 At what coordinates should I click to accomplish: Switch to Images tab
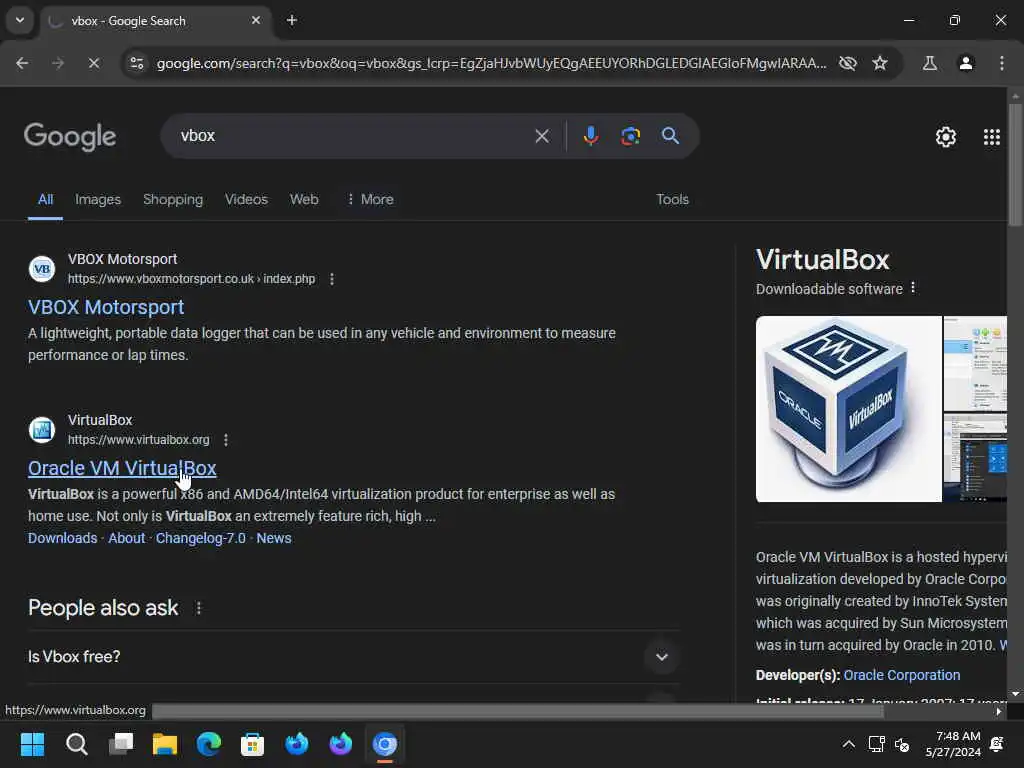tap(98, 199)
